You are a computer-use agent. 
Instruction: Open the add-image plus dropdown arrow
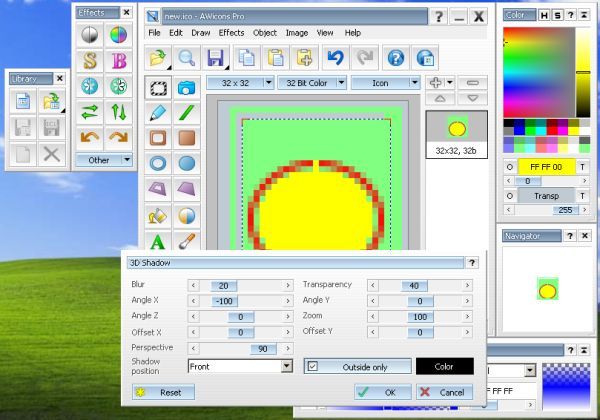coord(450,82)
